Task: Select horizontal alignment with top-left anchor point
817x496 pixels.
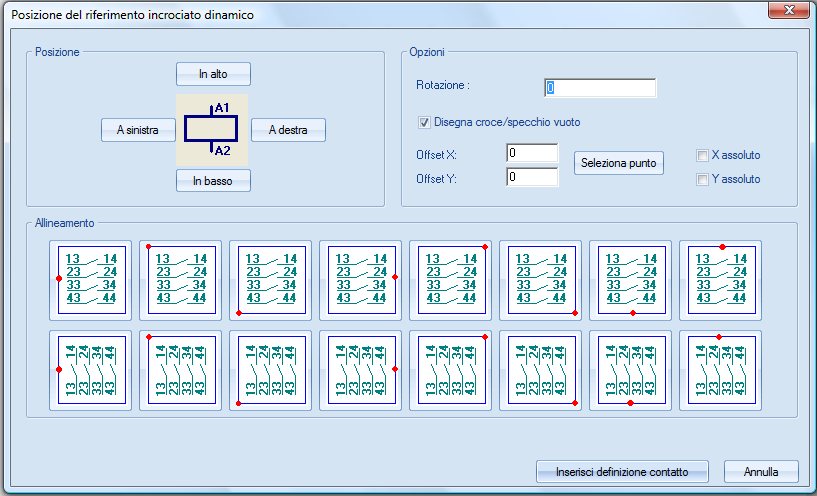Action: coord(181,280)
